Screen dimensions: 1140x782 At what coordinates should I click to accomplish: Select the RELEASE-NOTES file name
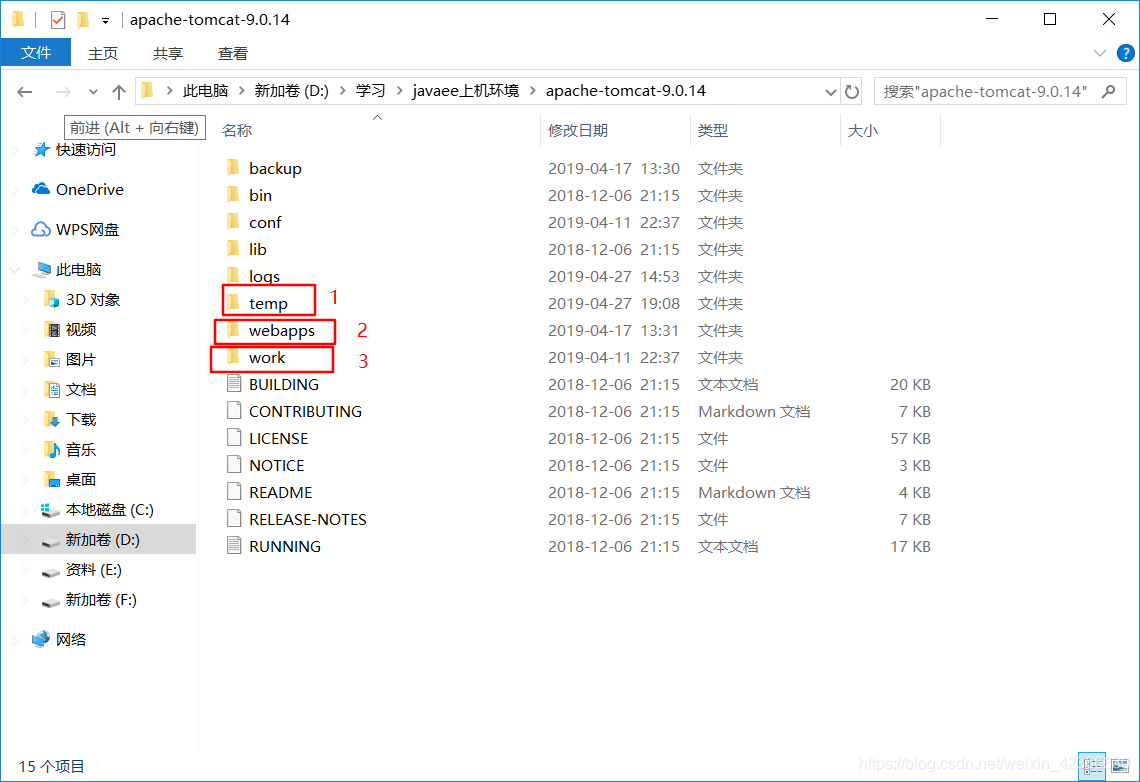(308, 519)
